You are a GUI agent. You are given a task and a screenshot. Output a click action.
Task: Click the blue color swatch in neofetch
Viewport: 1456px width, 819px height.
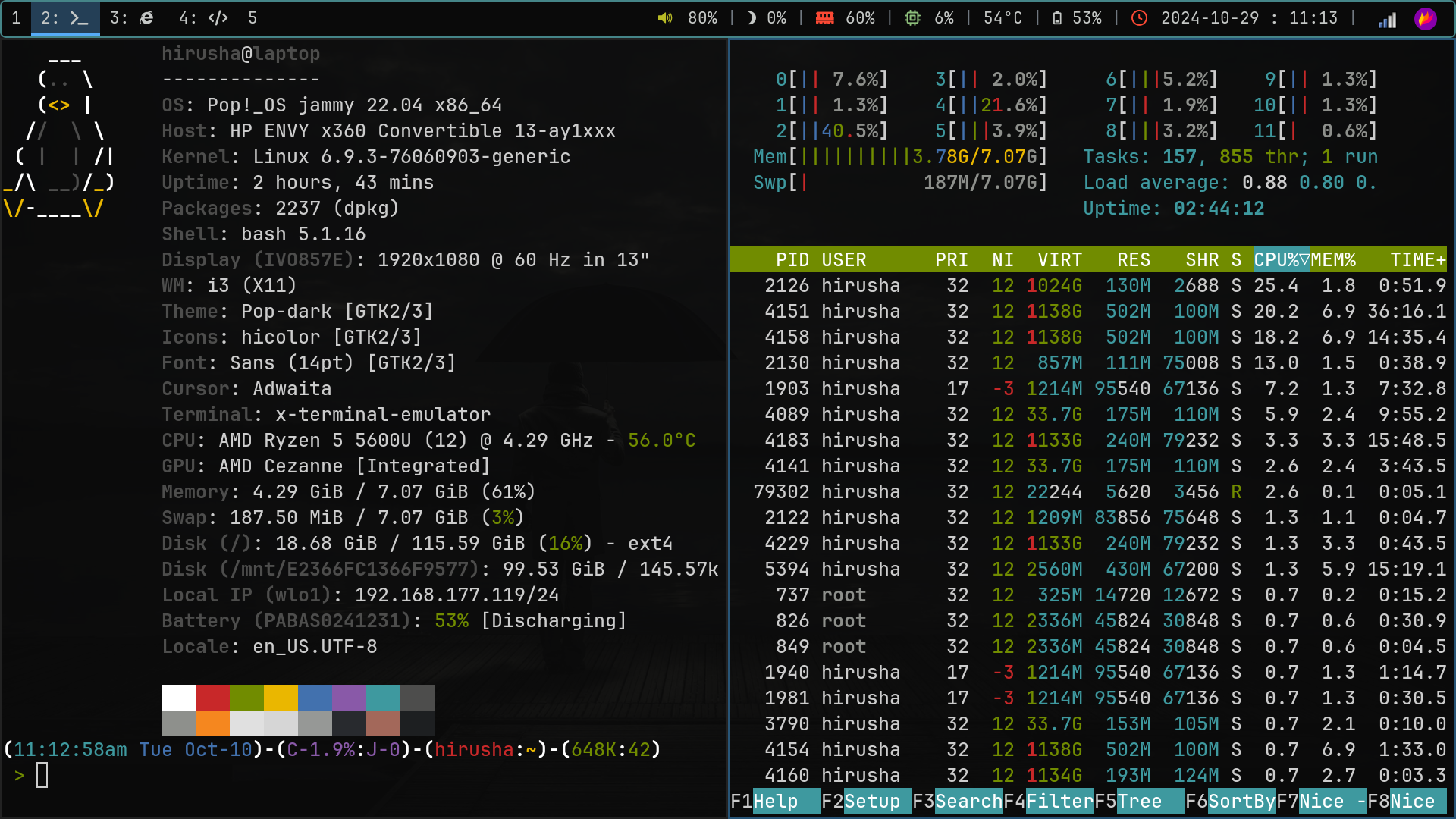click(315, 698)
